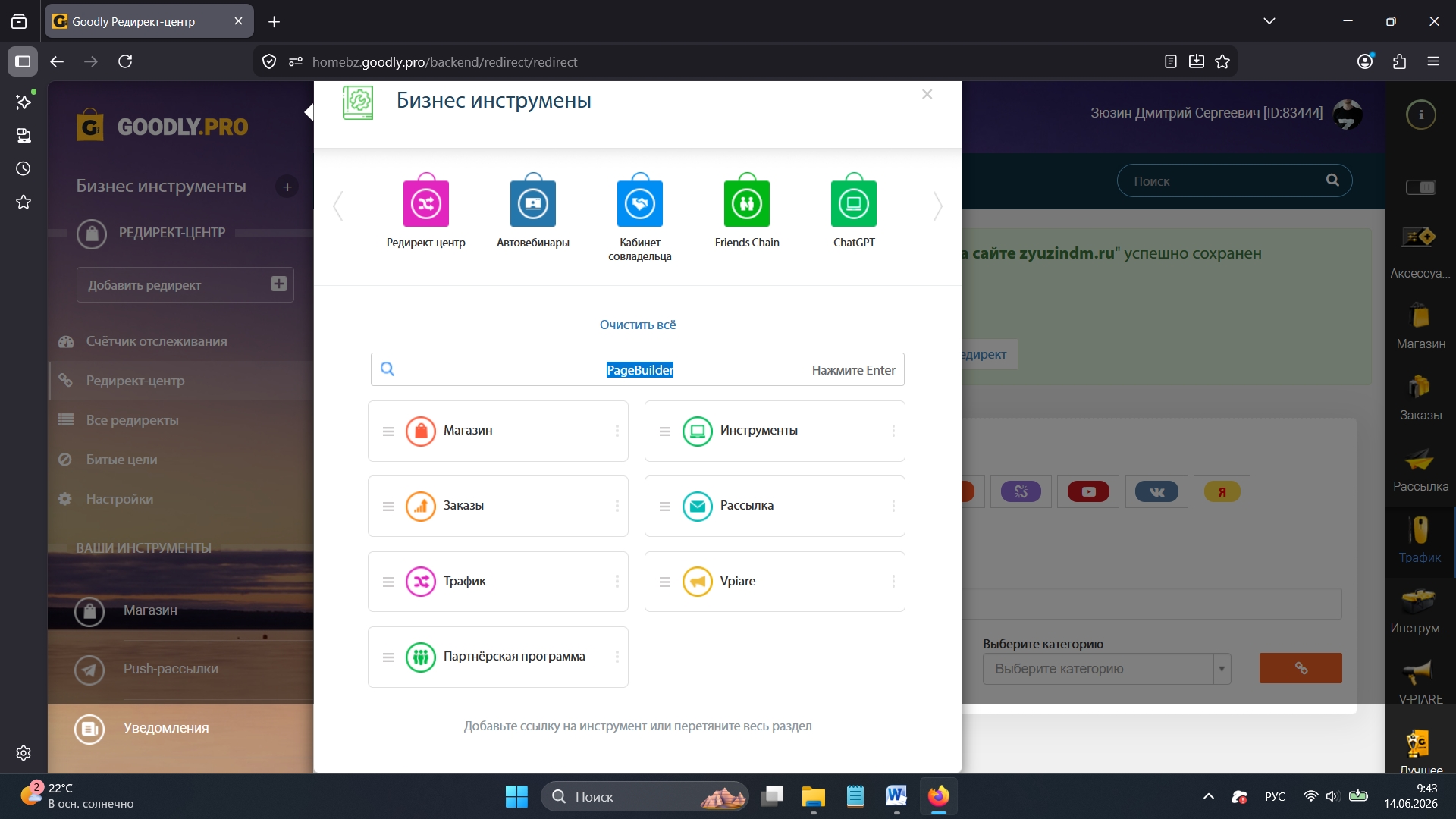Screen dimensions: 1456x819
Task: Open the Редирект-центр tool icon in carousel
Action: 426,201
